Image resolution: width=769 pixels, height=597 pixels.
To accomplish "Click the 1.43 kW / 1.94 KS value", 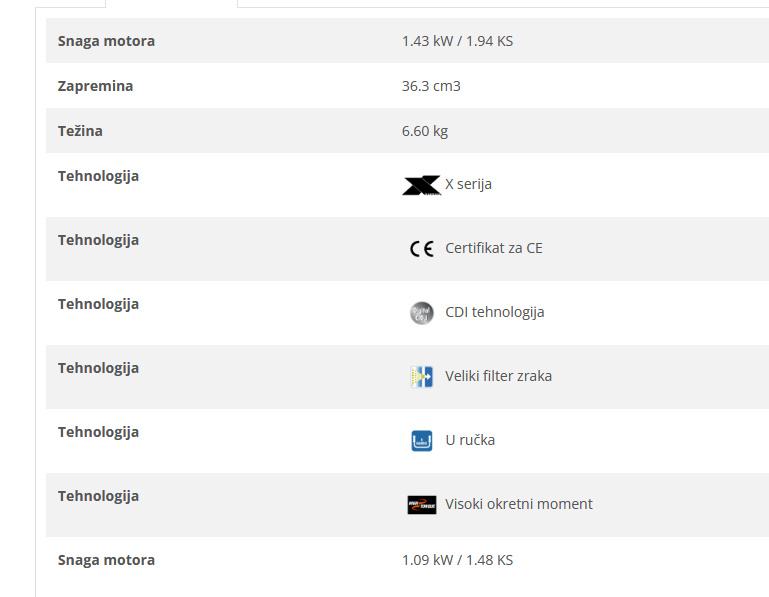I will tap(457, 41).
